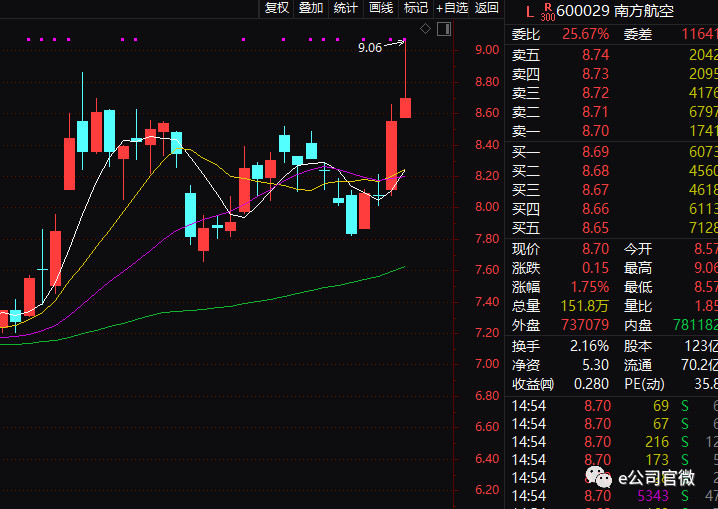Image resolution: width=718 pixels, height=509 pixels.
Task: Click the rightmost magenta dot marker above the chart
Action: [404, 39]
